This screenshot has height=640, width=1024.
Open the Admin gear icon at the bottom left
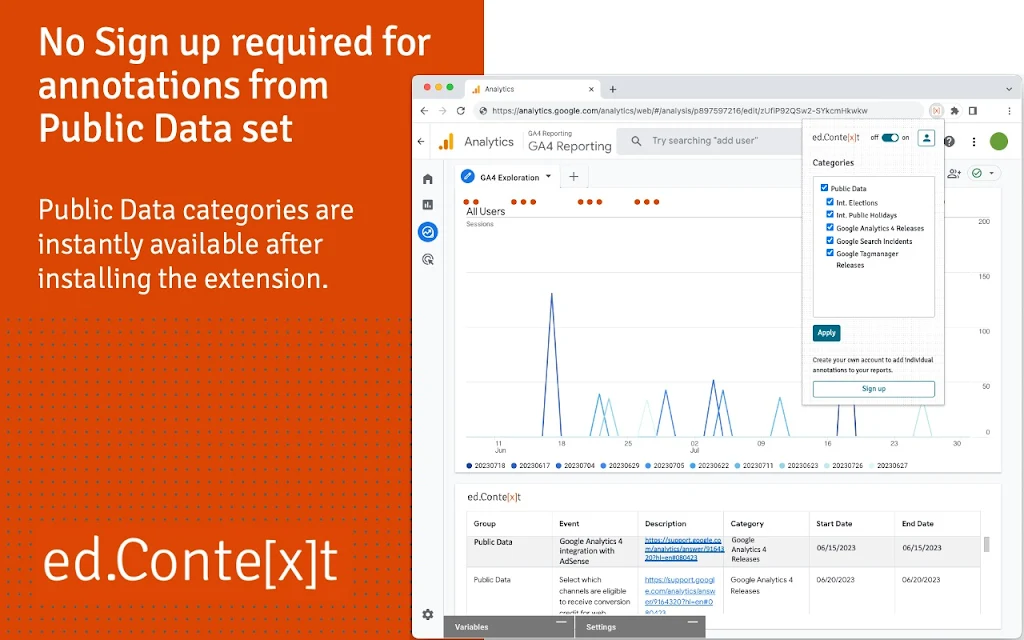click(x=428, y=615)
